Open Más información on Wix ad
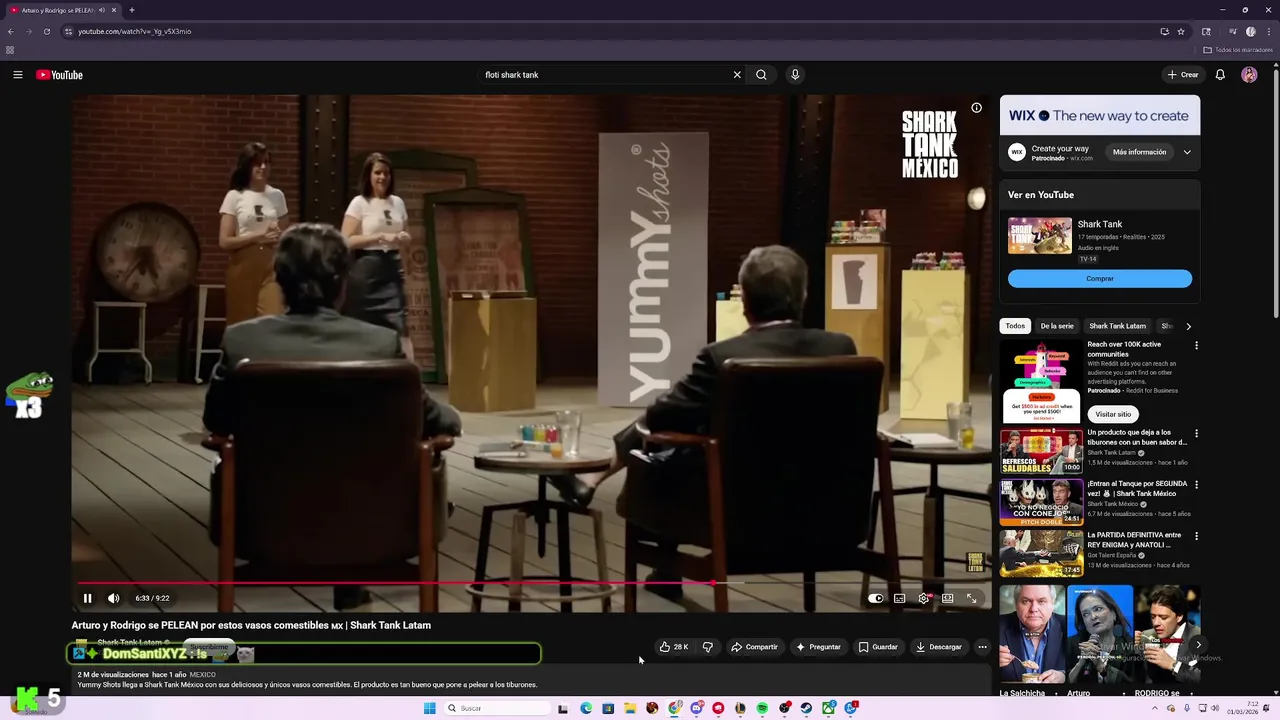 coord(1140,152)
